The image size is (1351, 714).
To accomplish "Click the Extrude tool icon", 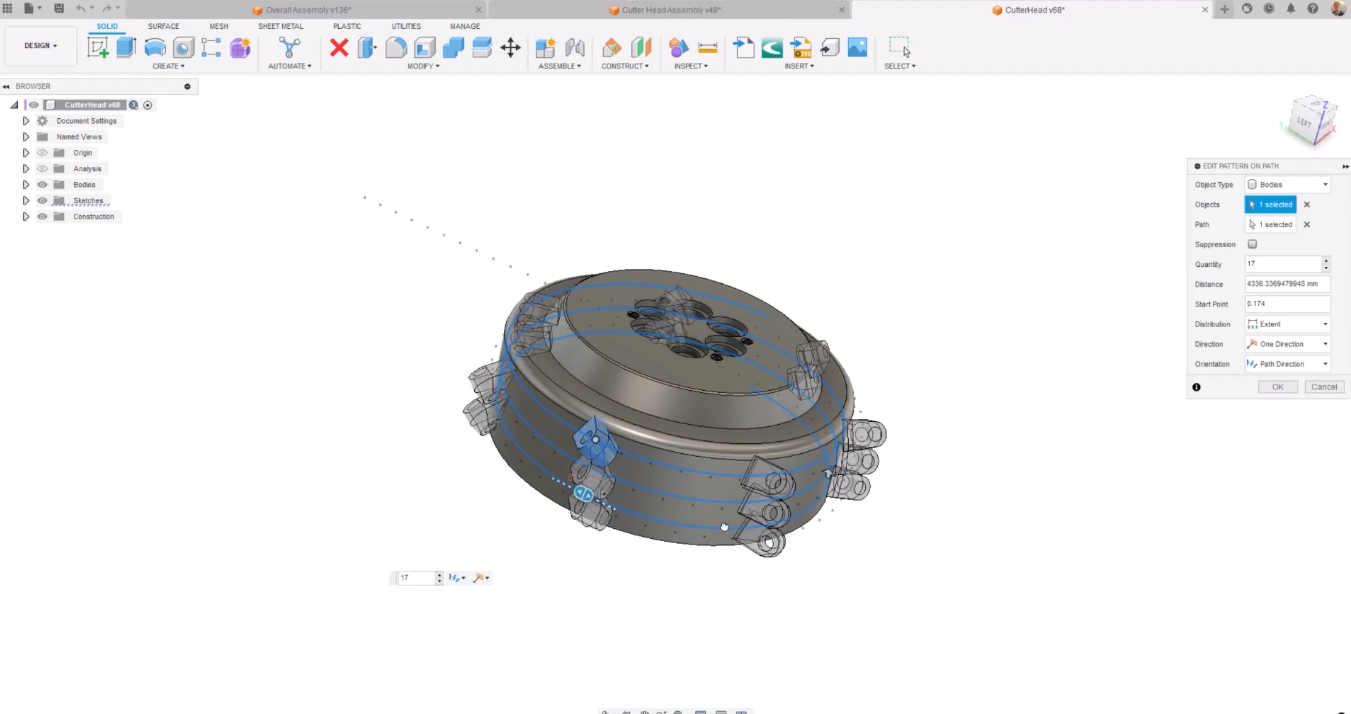I will tap(126, 48).
